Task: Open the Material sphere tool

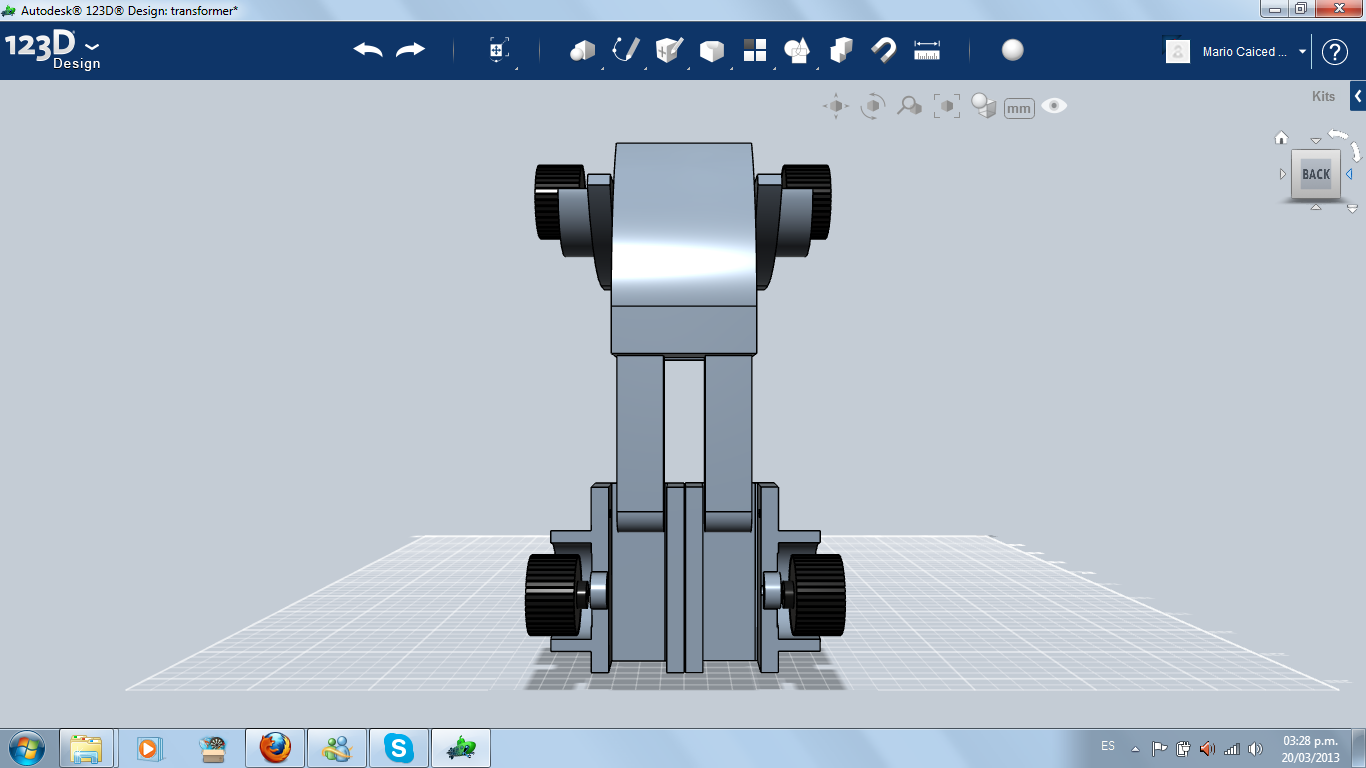Action: [x=1013, y=50]
